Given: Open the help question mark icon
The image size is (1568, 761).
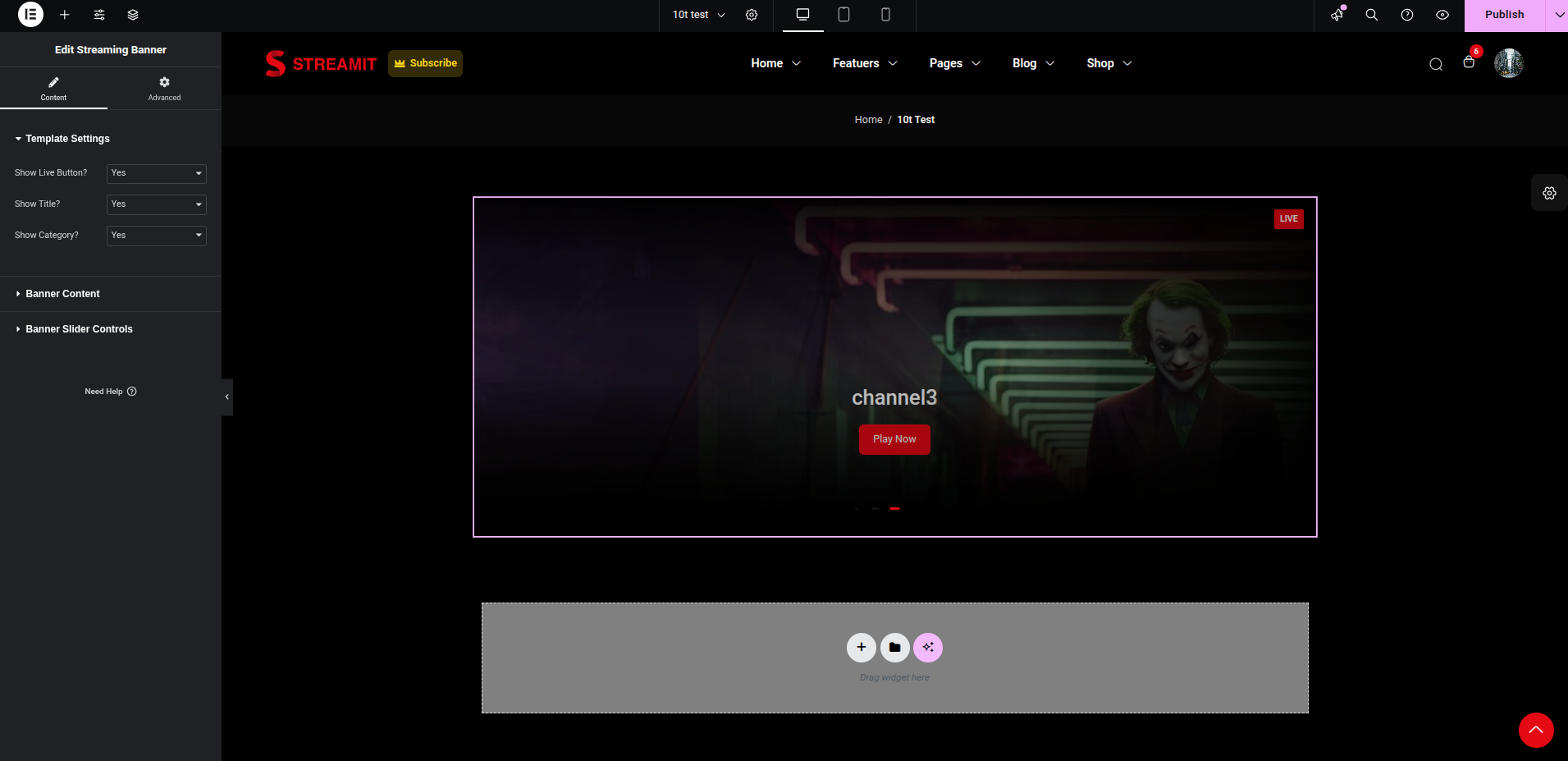Looking at the screenshot, I should click(x=1407, y=15).
